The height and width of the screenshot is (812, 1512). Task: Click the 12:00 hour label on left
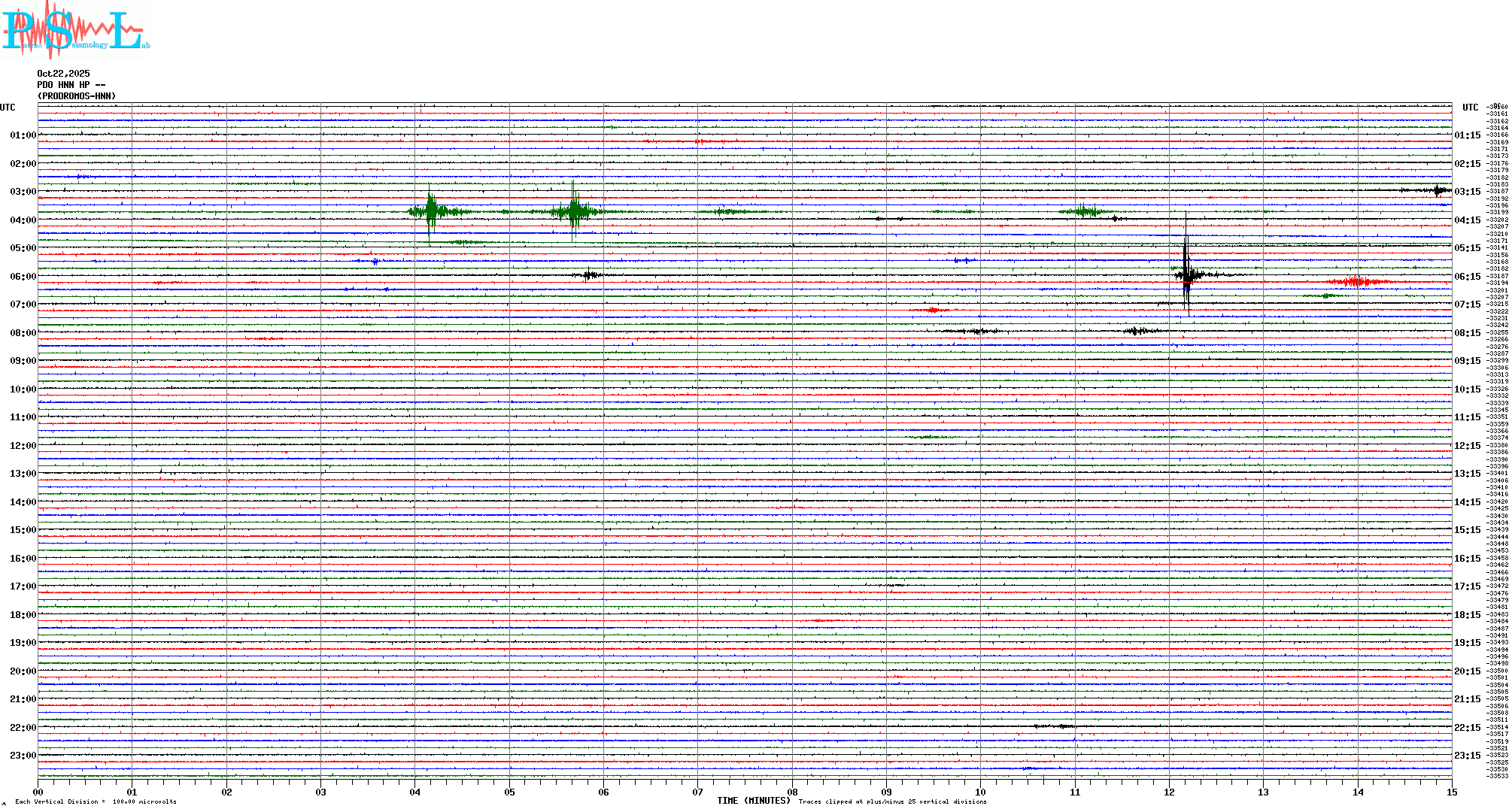pyautogui.click(x=23, y=446)
